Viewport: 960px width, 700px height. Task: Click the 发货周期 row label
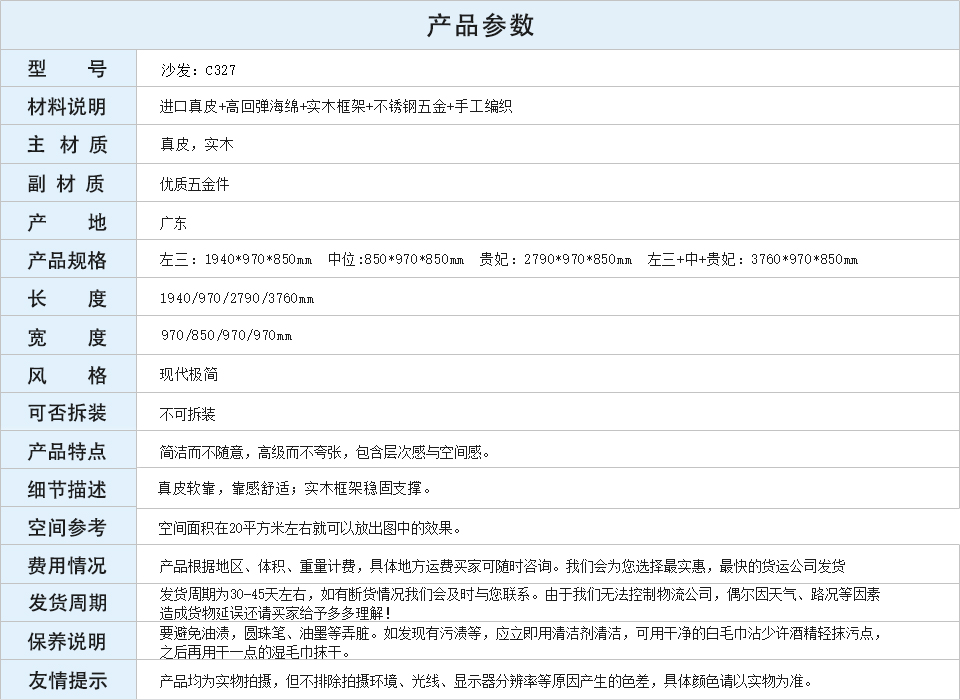67,603
